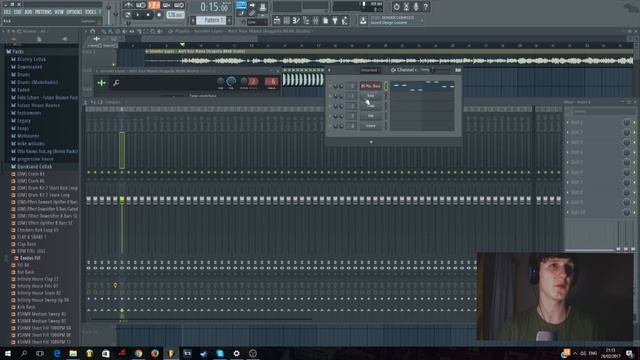Open Microsoft Edge from the taskbar
This screenshot has width=640, height=360.
57,353
